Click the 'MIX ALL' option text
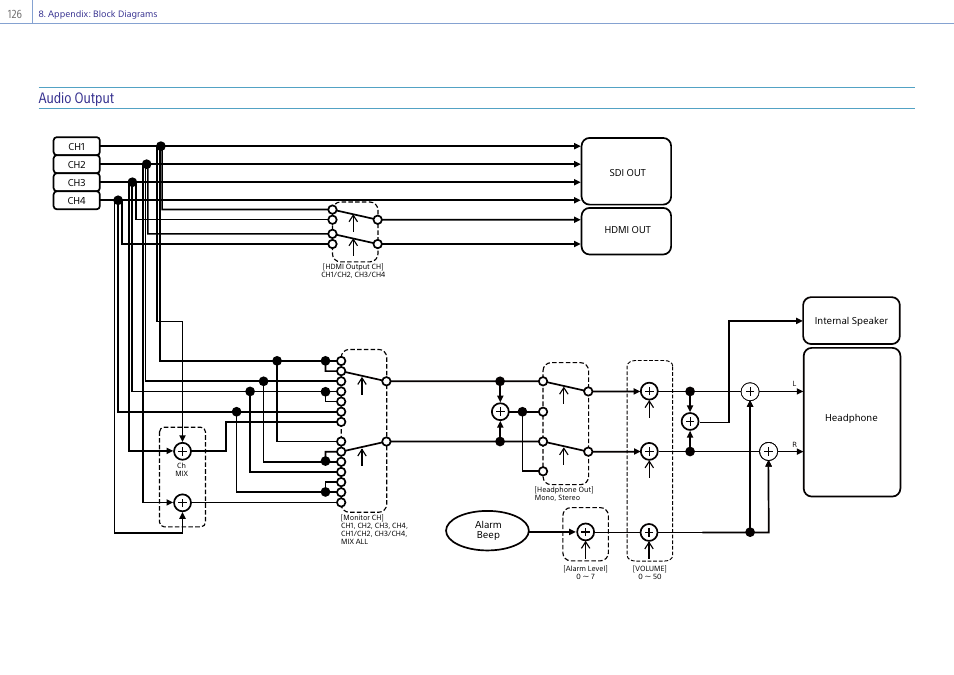 pos(354,541)
